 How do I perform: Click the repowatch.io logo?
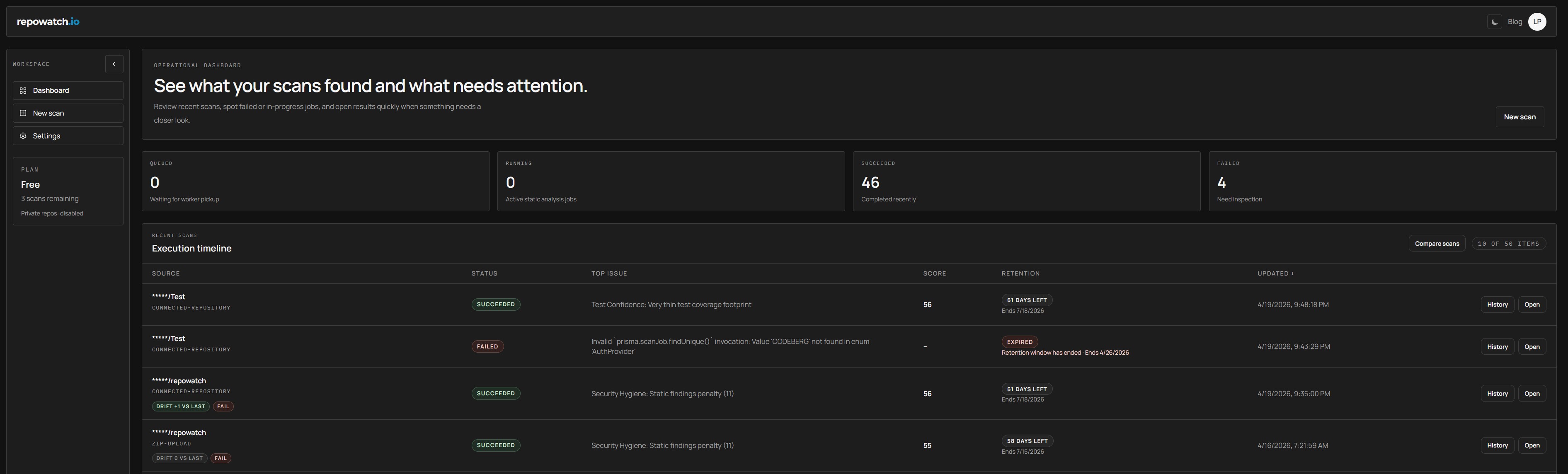[x=48, y=22]
